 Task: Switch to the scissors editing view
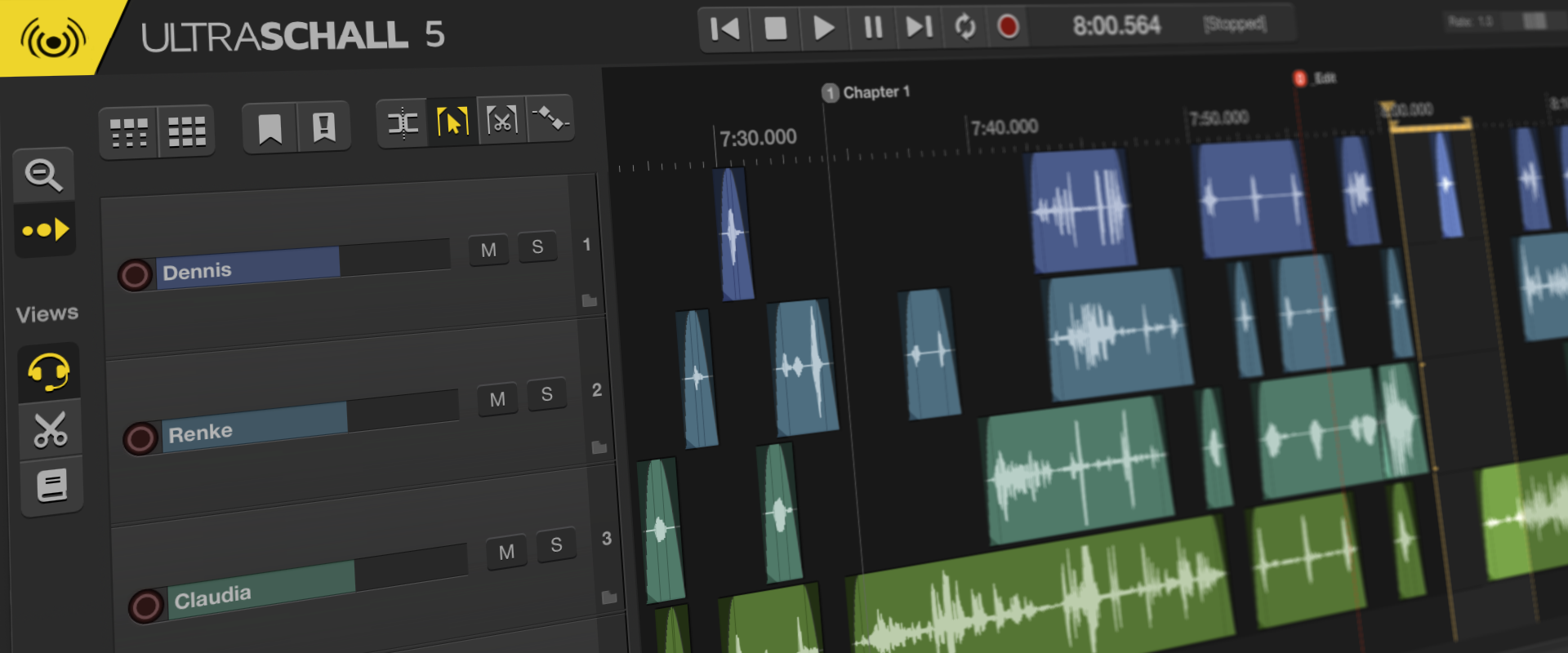50,429
